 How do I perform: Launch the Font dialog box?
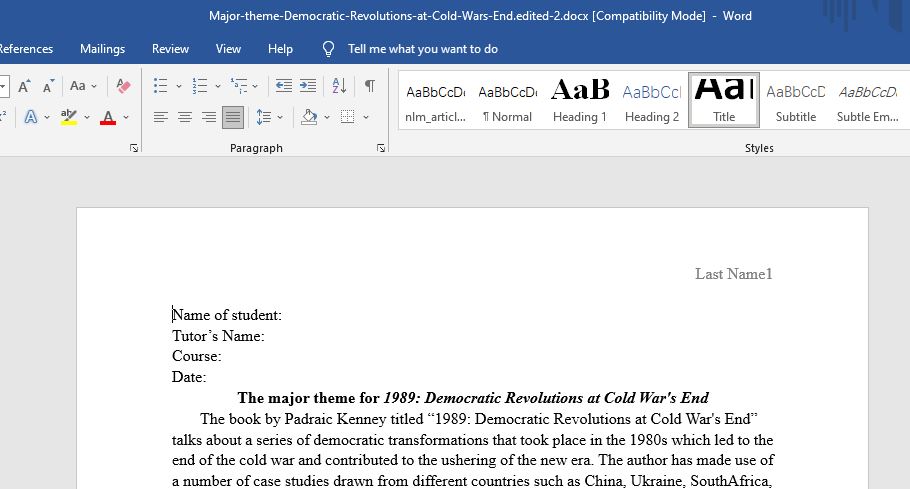134,148
